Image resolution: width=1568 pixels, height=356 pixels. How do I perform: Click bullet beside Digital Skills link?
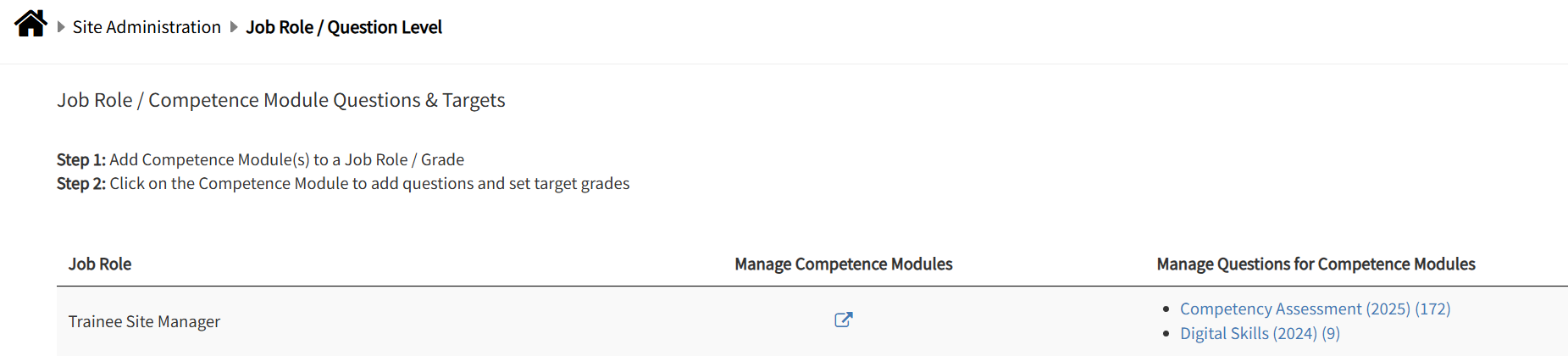(x=1166, y=334)
